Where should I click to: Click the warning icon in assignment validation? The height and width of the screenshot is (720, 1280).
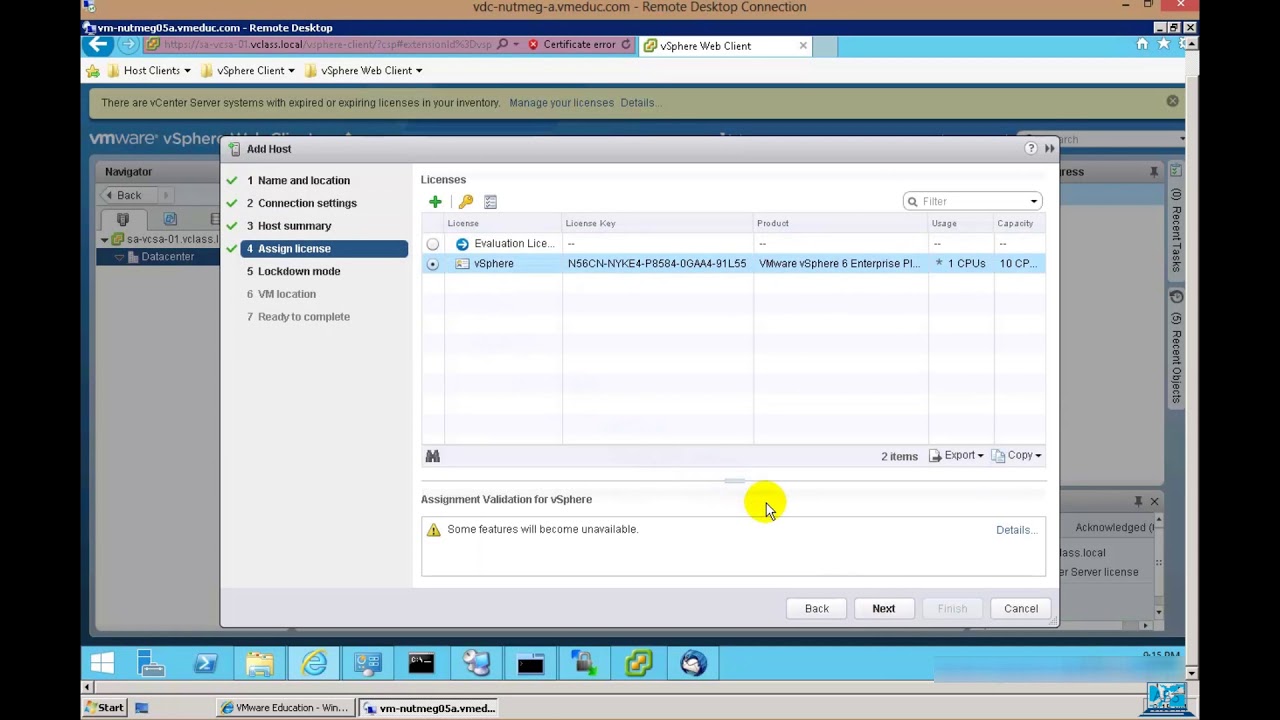[x=433, y=530]
